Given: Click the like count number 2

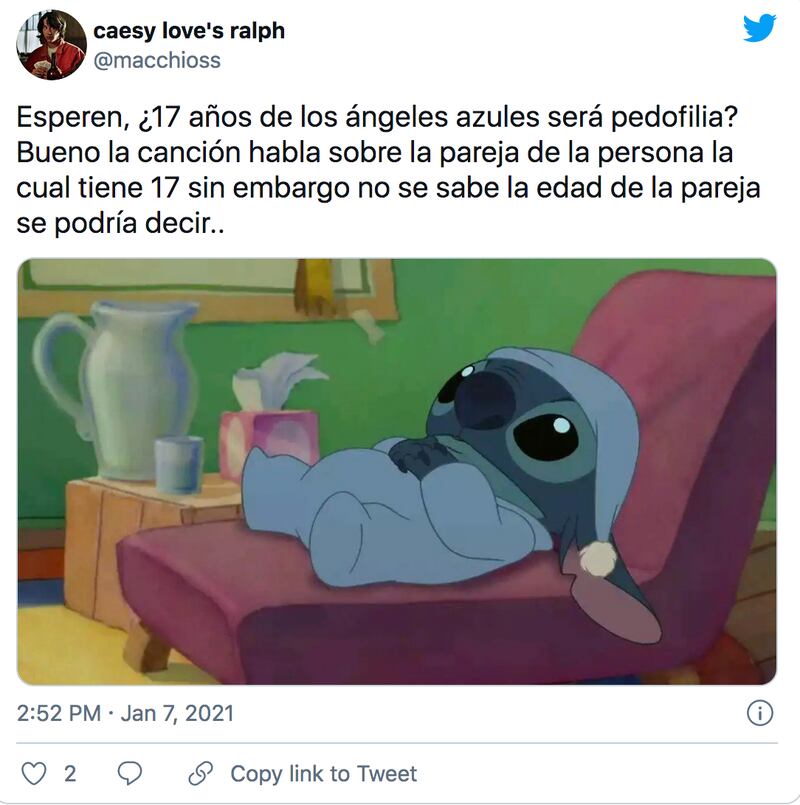Looking at the screenshot, I should [70, 774].
